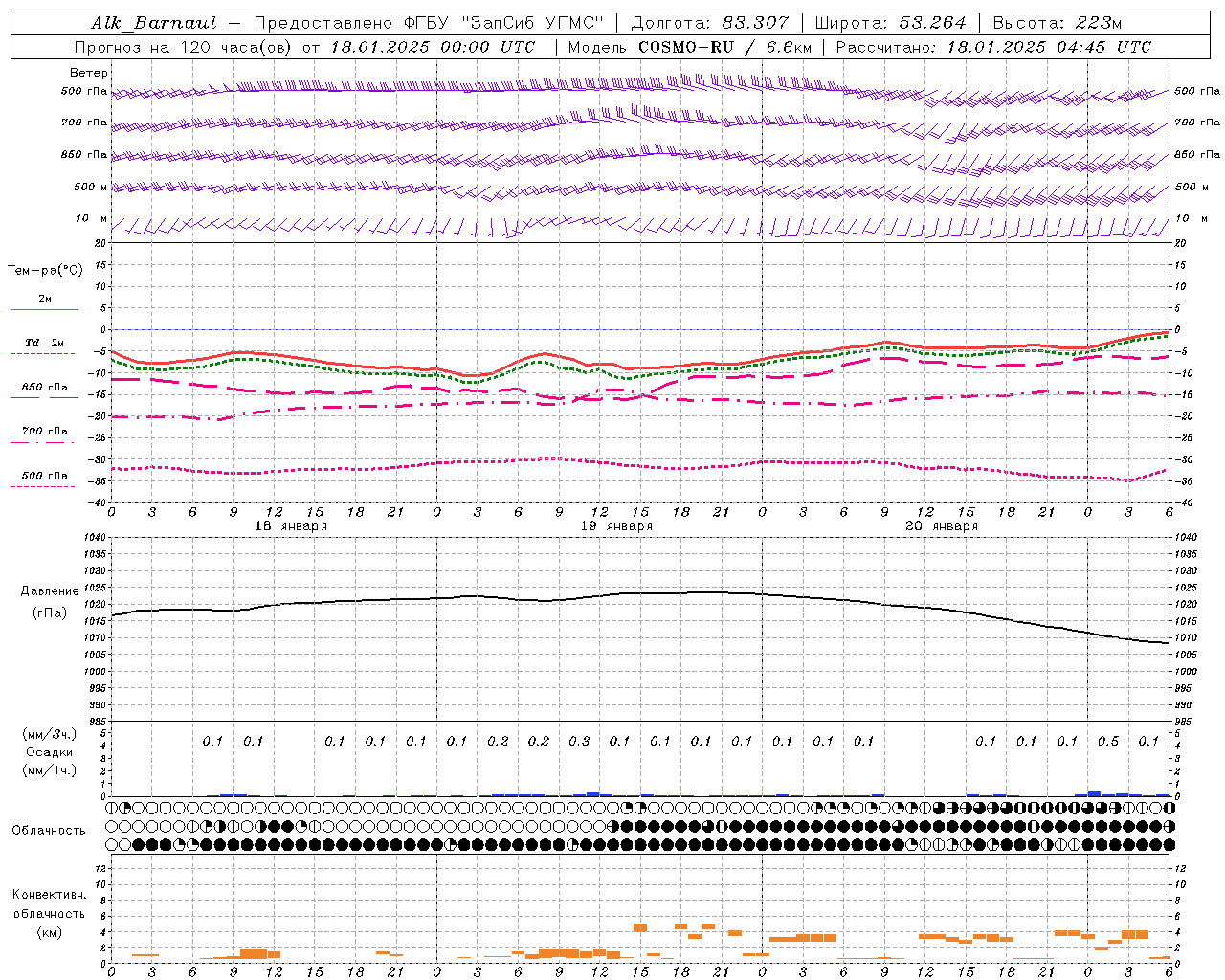Select the 18.01.2025 00:00 UTC forecast start time
The width and height of the screenshot is (1225, 980).
point(433,47)
